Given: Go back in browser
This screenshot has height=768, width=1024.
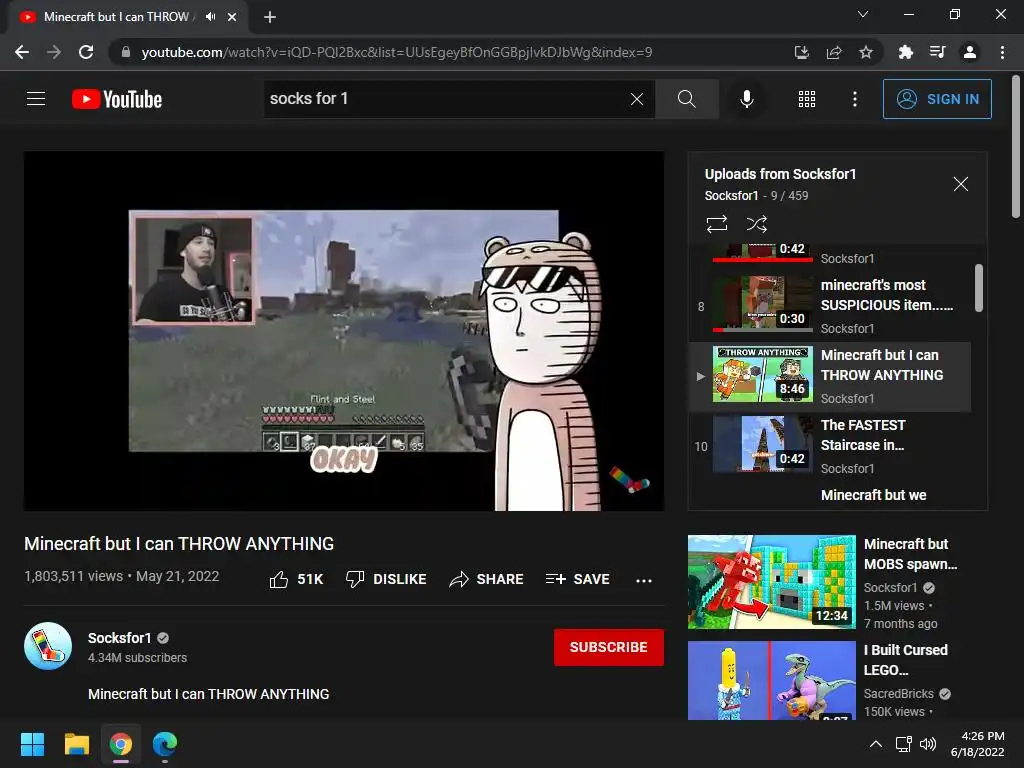Looking at the screenshot, I should pyautogui.click(x=22, y=52).
